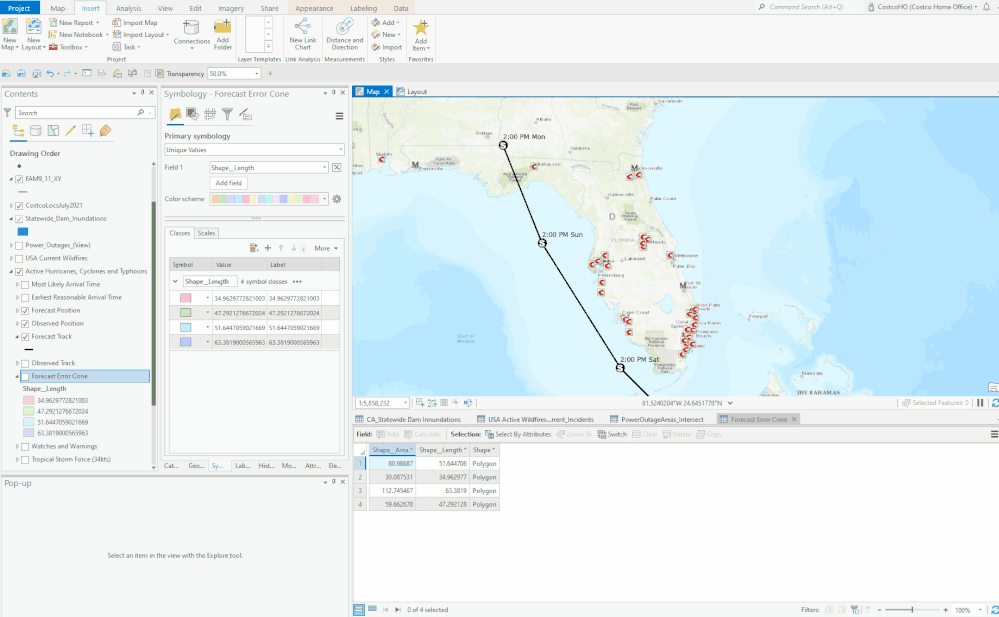This screenshot has height=617, width=999.
Task: Click the Add field button
Action: tap(229, 183)
